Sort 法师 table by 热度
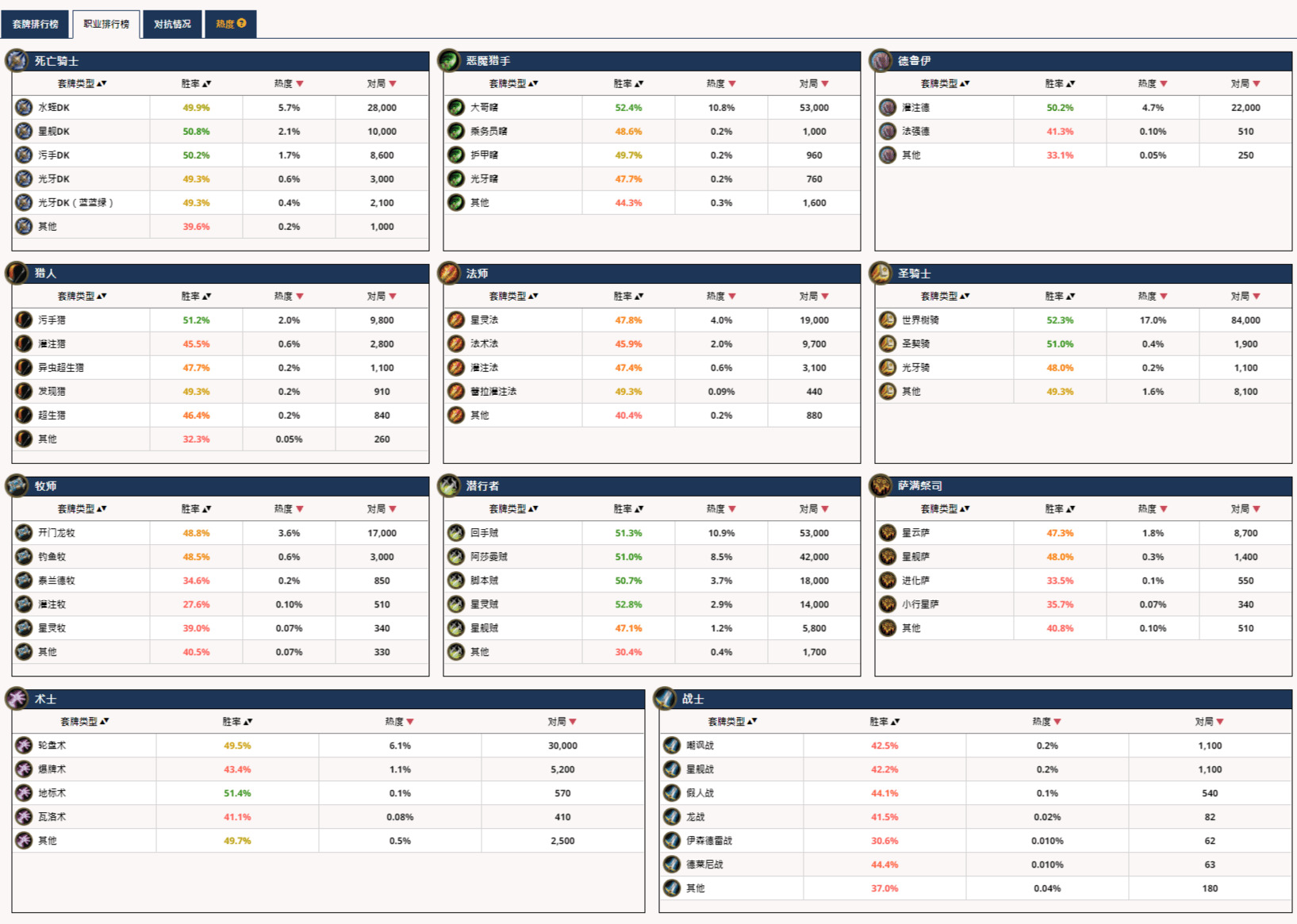This screenshot has width=1297, height=924. point(720,297)
